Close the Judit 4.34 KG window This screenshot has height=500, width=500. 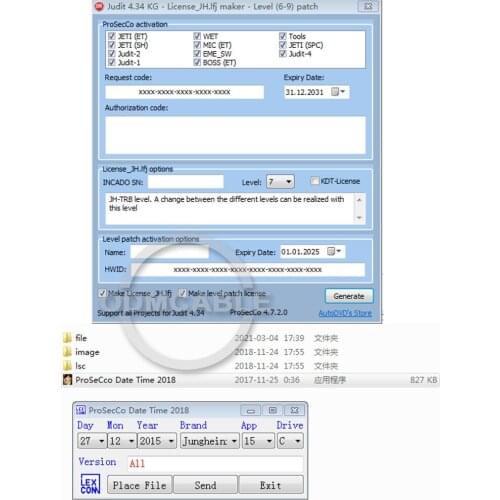pyautogui.click(x=368, y=6)
